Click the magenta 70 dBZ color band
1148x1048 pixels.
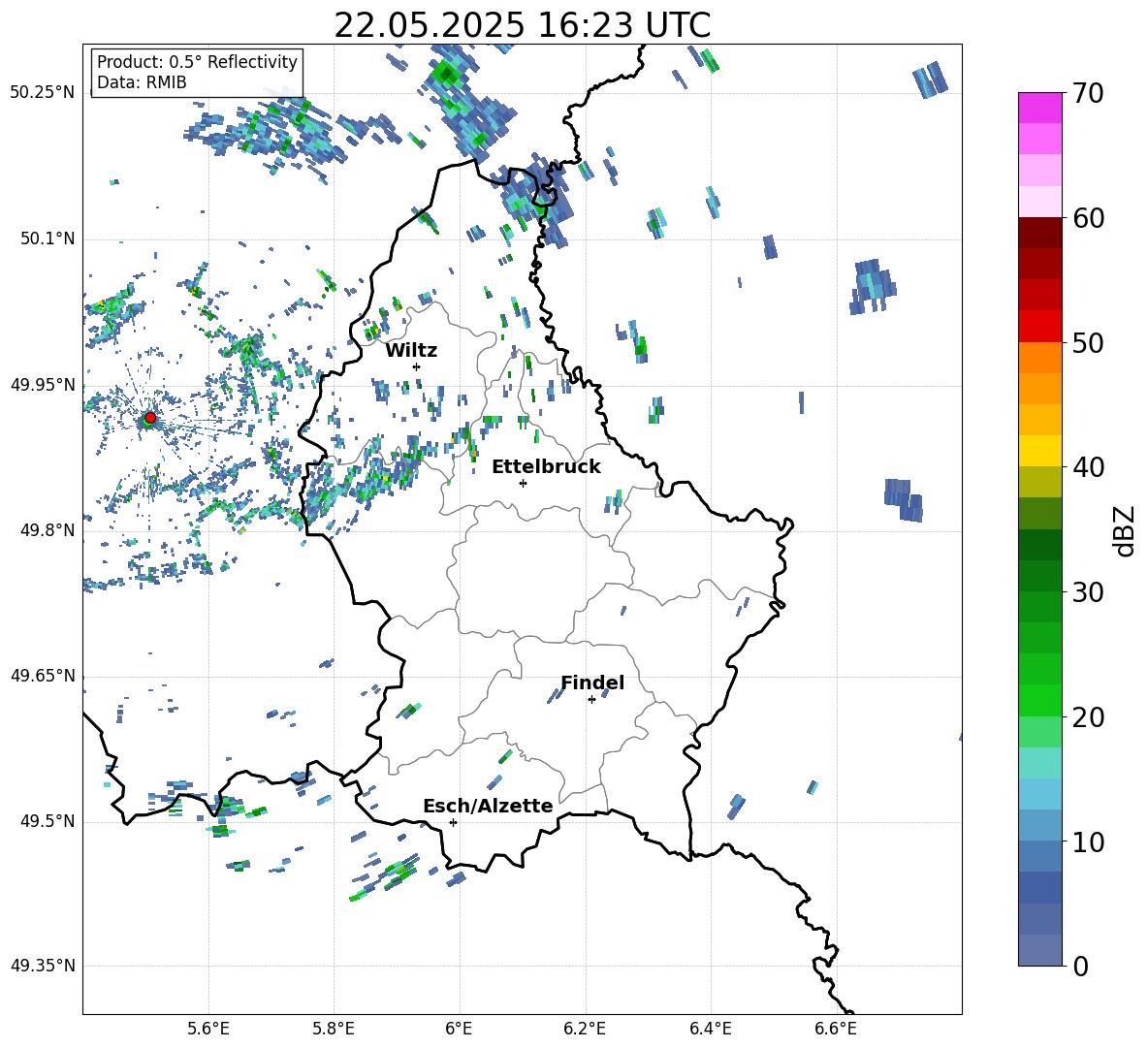[x=1039, y=108]
